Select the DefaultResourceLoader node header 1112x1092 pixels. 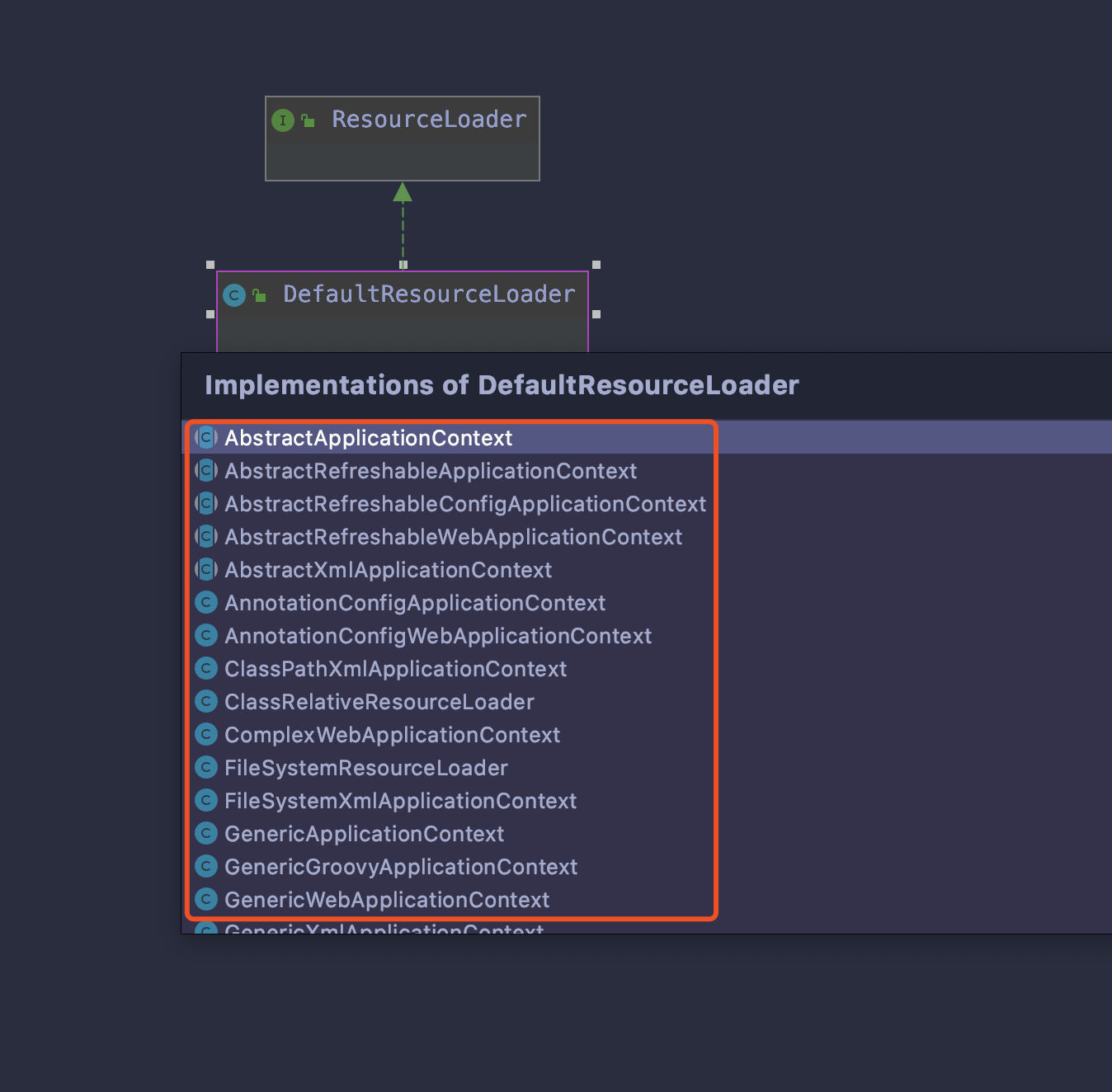coord(428,294)
